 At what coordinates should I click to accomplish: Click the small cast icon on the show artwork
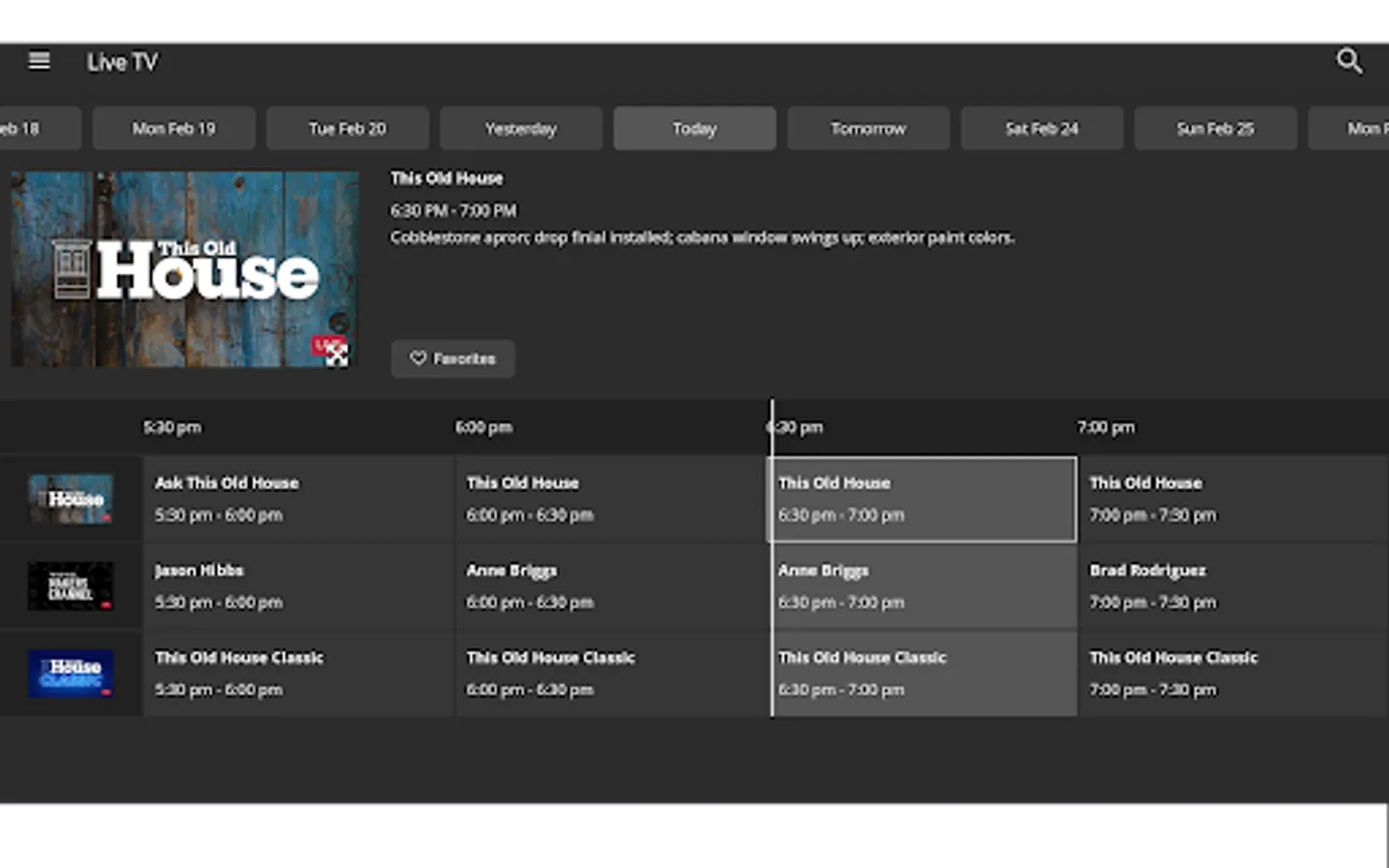click(338, 357)
